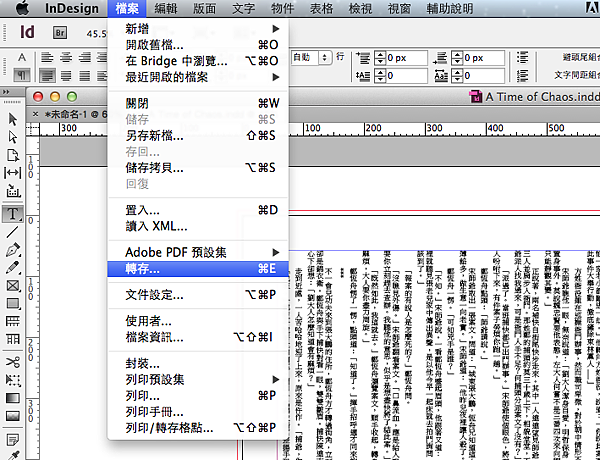Image resolution: width=600 pixels, height=460 pixels.
Task: Select the Vertical Grid tool
Action: 13,339
